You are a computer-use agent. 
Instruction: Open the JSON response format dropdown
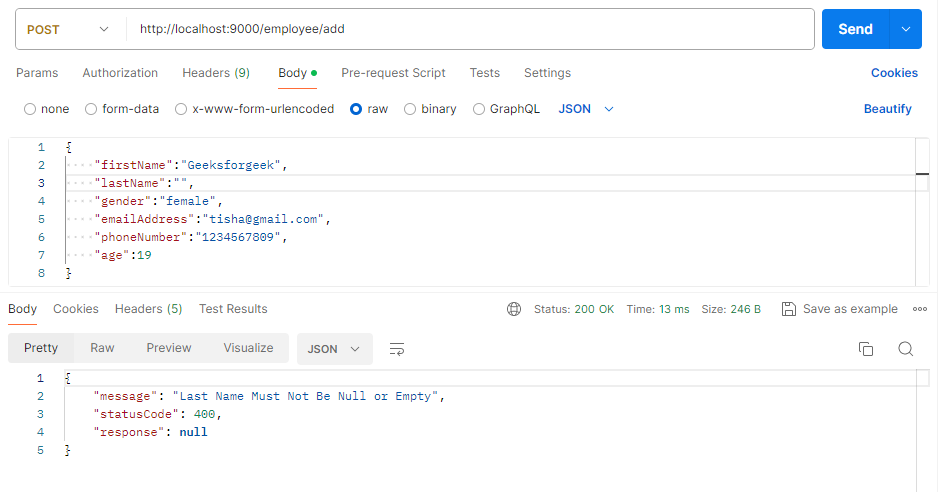[335, 348]
